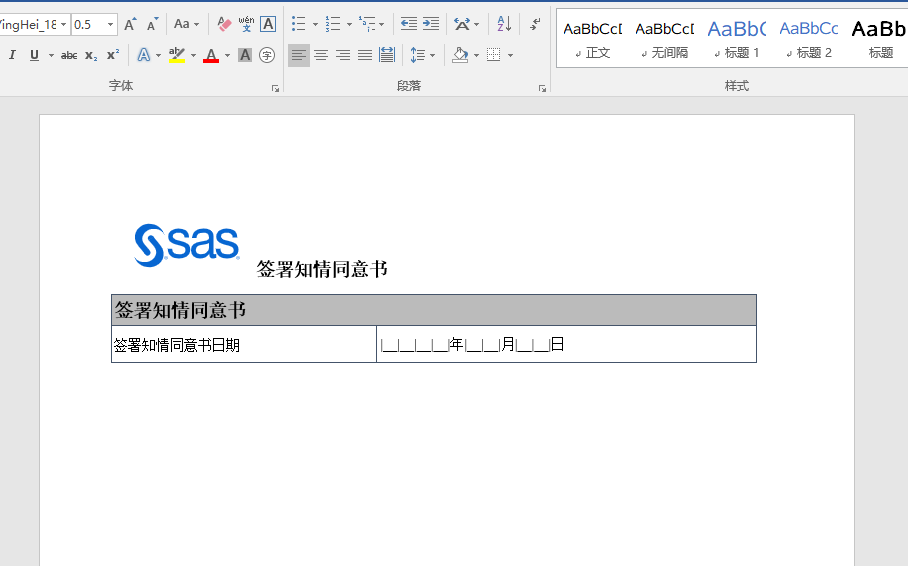Viewport: 908px width, 566px height.
Task: Click the gray table header 签署知情同意书
Action: point(434,310)
